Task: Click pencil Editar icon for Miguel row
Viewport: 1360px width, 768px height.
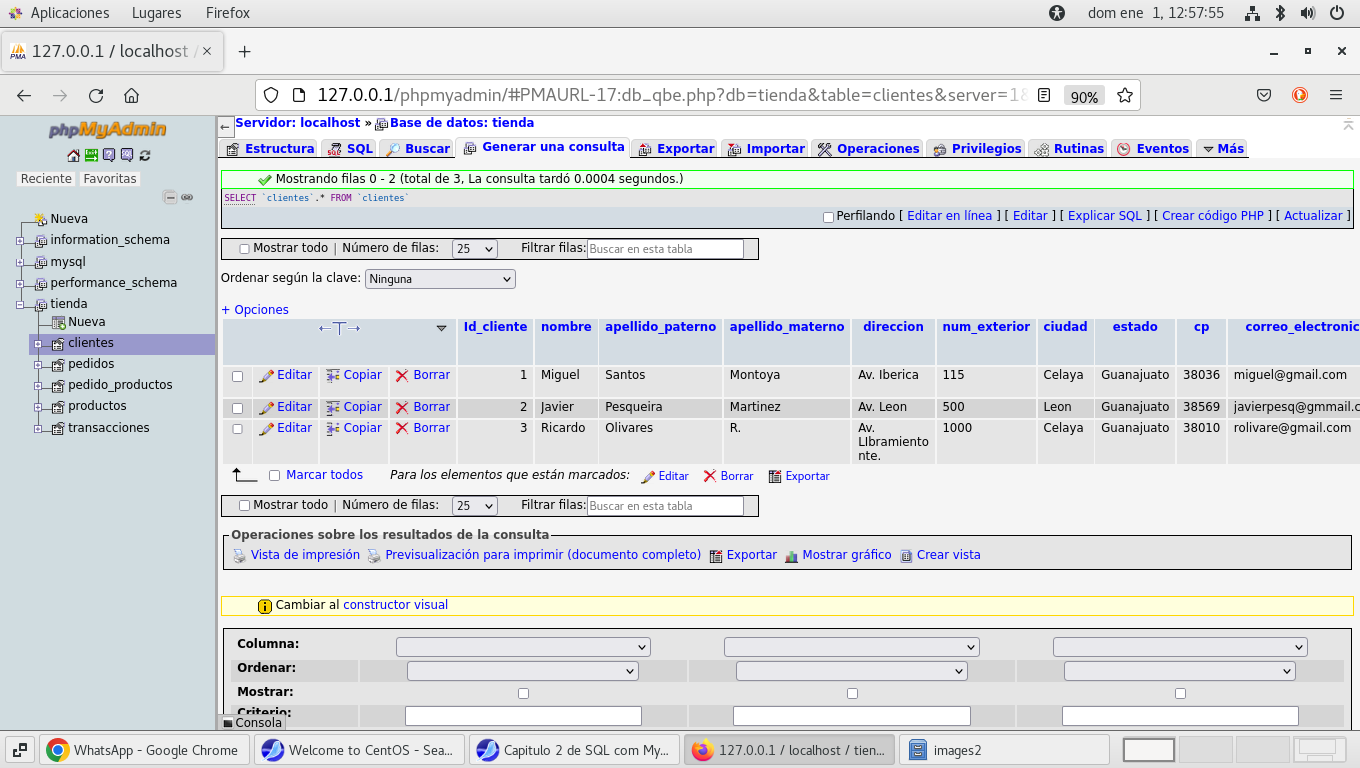Action: click(x=266, y=376)
